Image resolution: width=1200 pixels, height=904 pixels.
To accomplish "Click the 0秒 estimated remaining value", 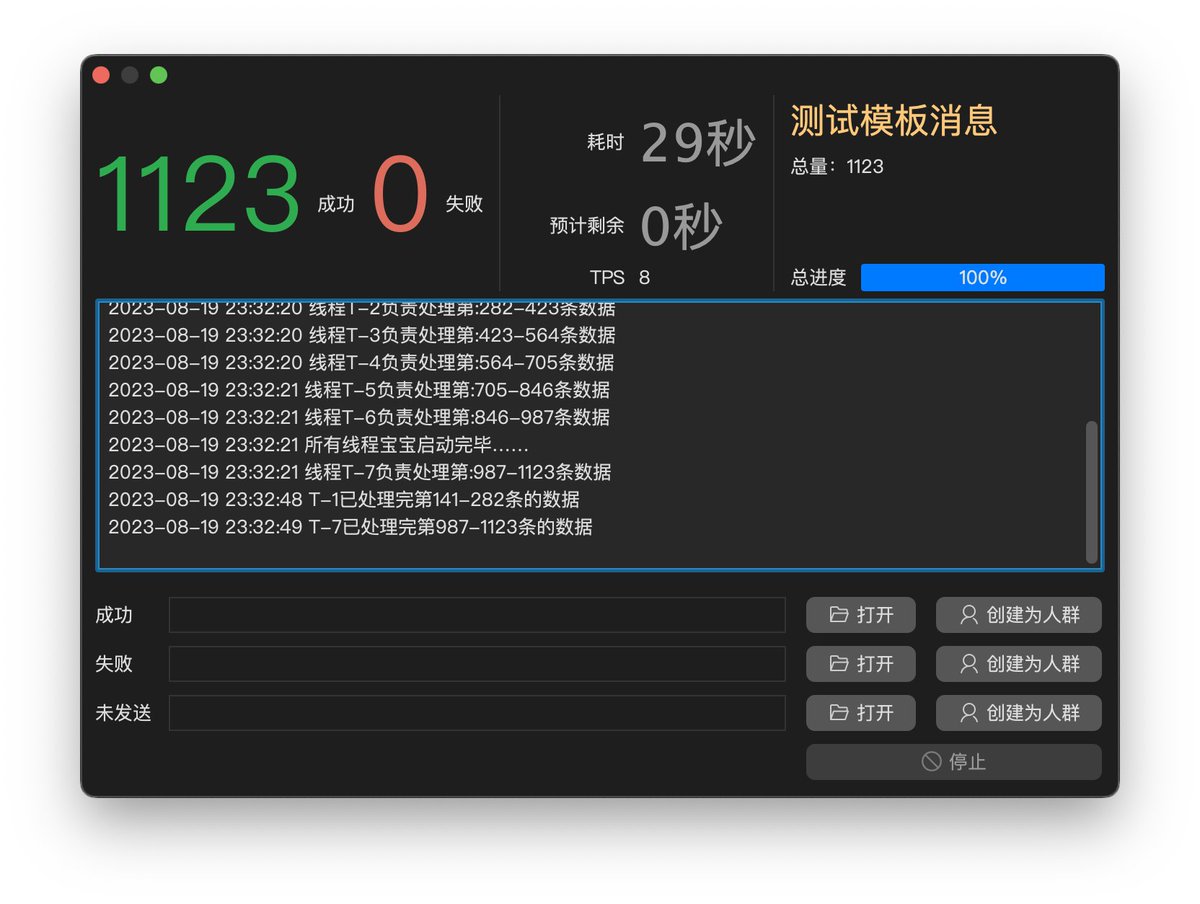I will click(681, 225).
